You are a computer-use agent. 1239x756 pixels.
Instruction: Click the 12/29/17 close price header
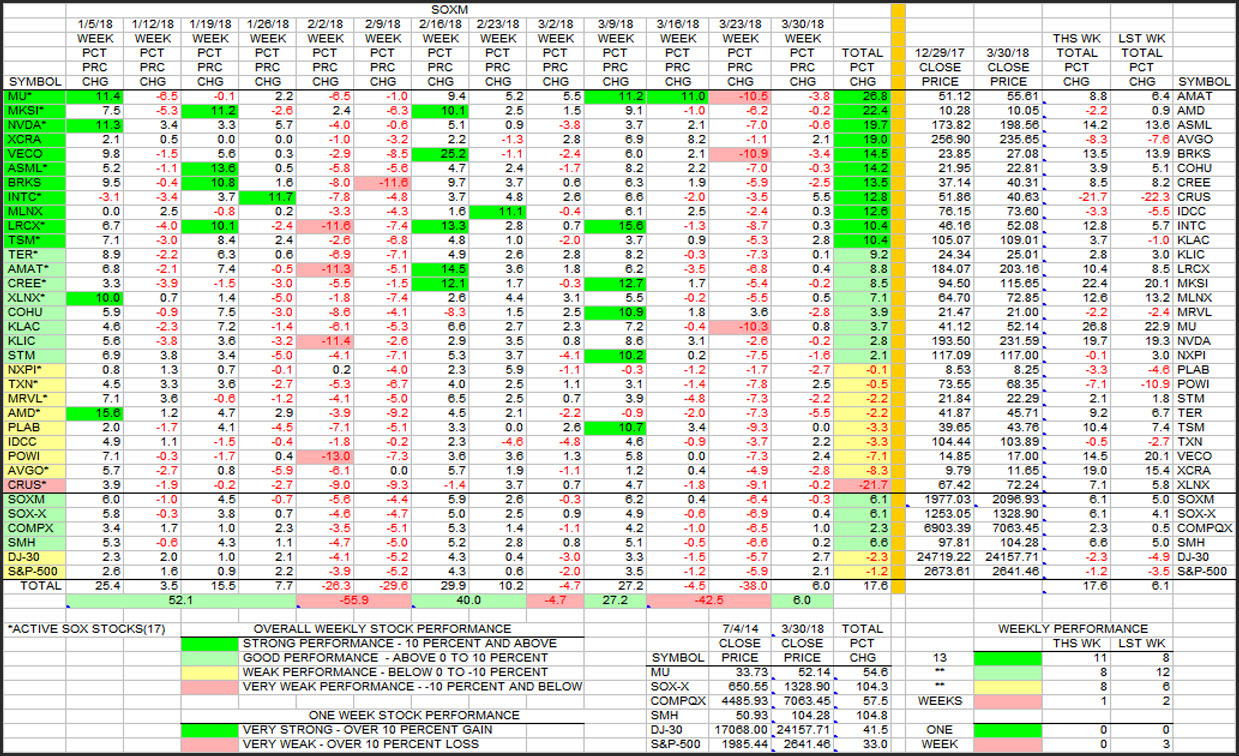tap(937, 53)
